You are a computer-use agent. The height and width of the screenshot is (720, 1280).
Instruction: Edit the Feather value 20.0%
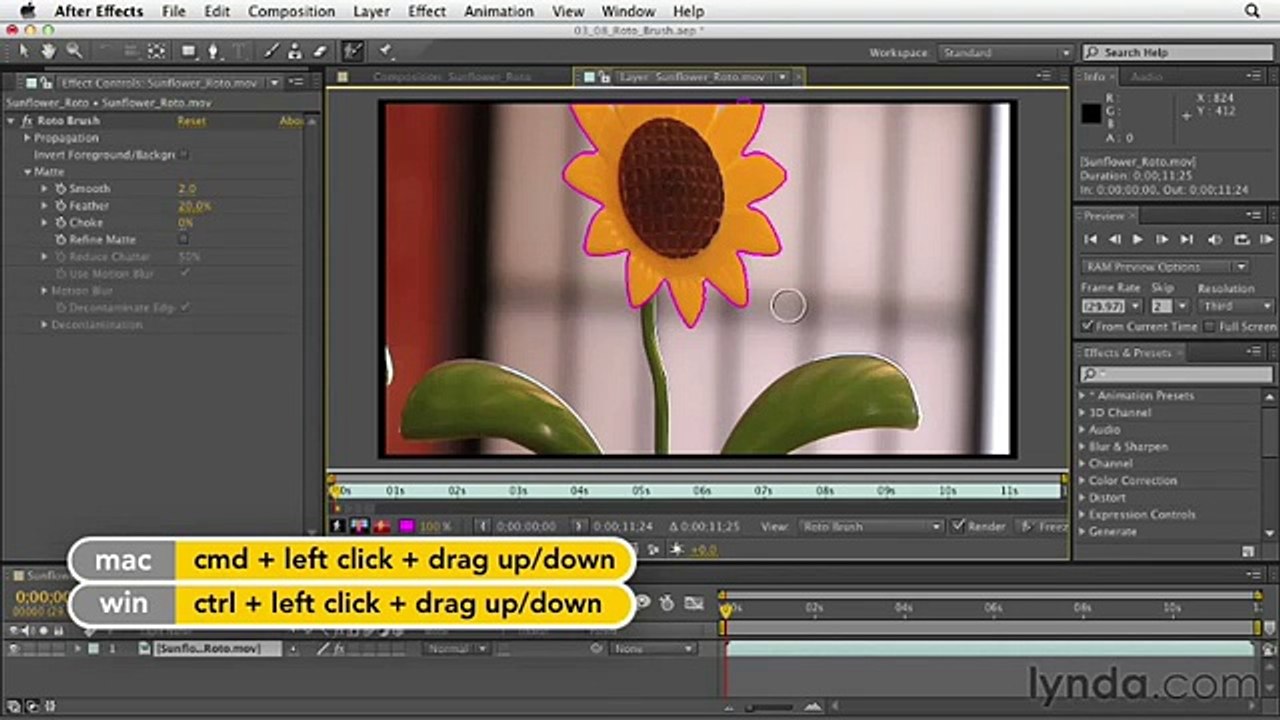click(x=194, y=206)
